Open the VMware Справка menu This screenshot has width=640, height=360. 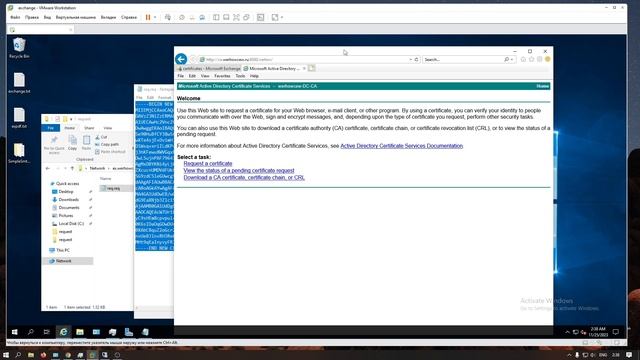(x=129, y=18)
